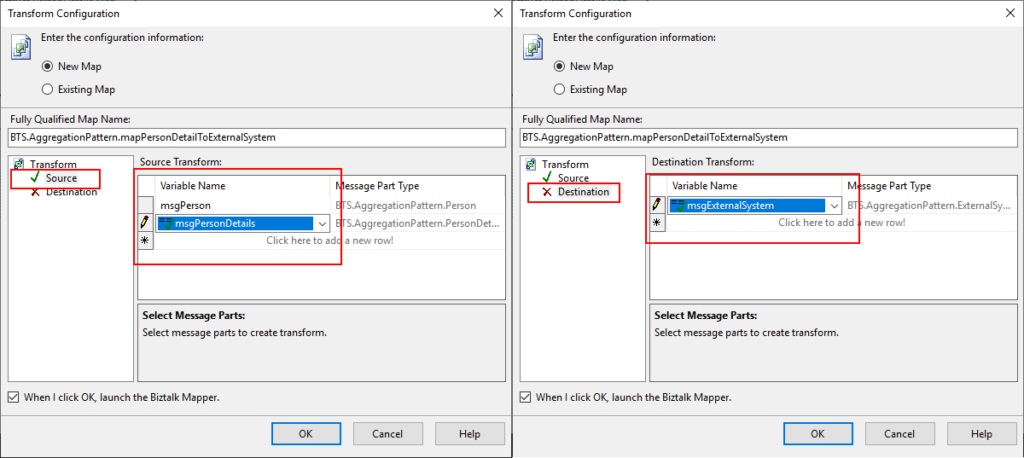
Task: Click Fully Qualified Map Name field in left dialog
Action: 254,137
